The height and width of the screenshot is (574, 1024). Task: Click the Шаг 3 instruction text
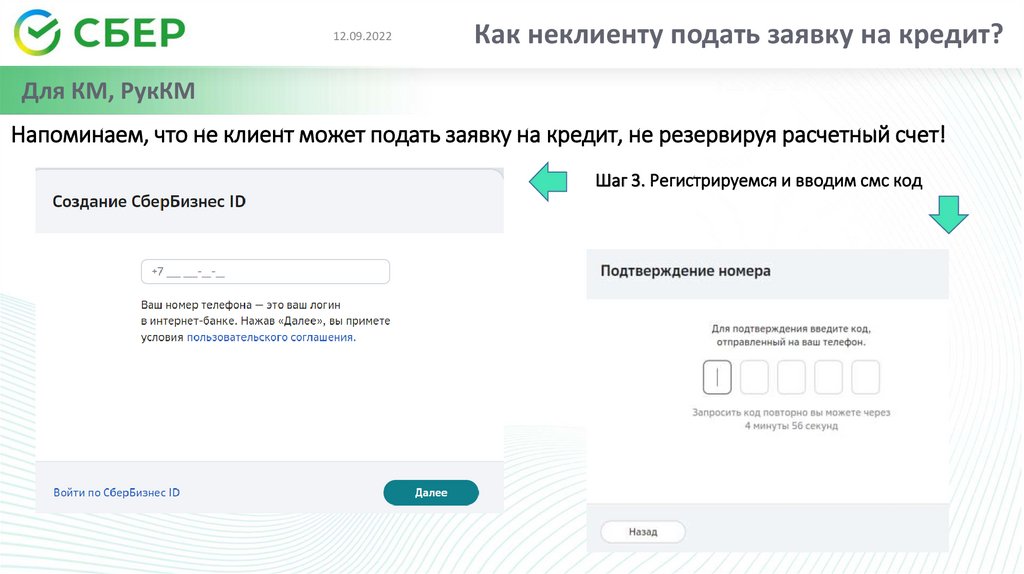click(759, 181)
